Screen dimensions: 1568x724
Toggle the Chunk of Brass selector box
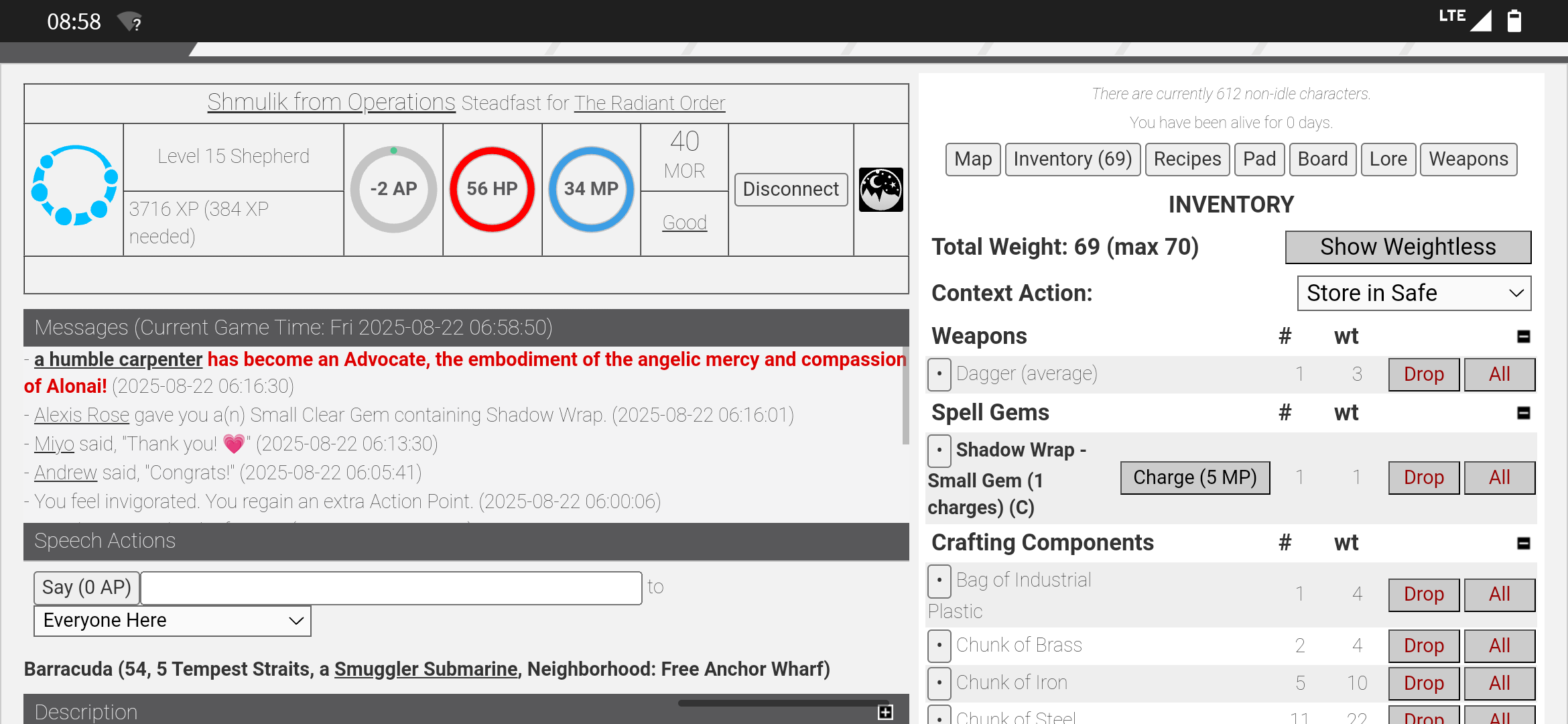[939, 646]
